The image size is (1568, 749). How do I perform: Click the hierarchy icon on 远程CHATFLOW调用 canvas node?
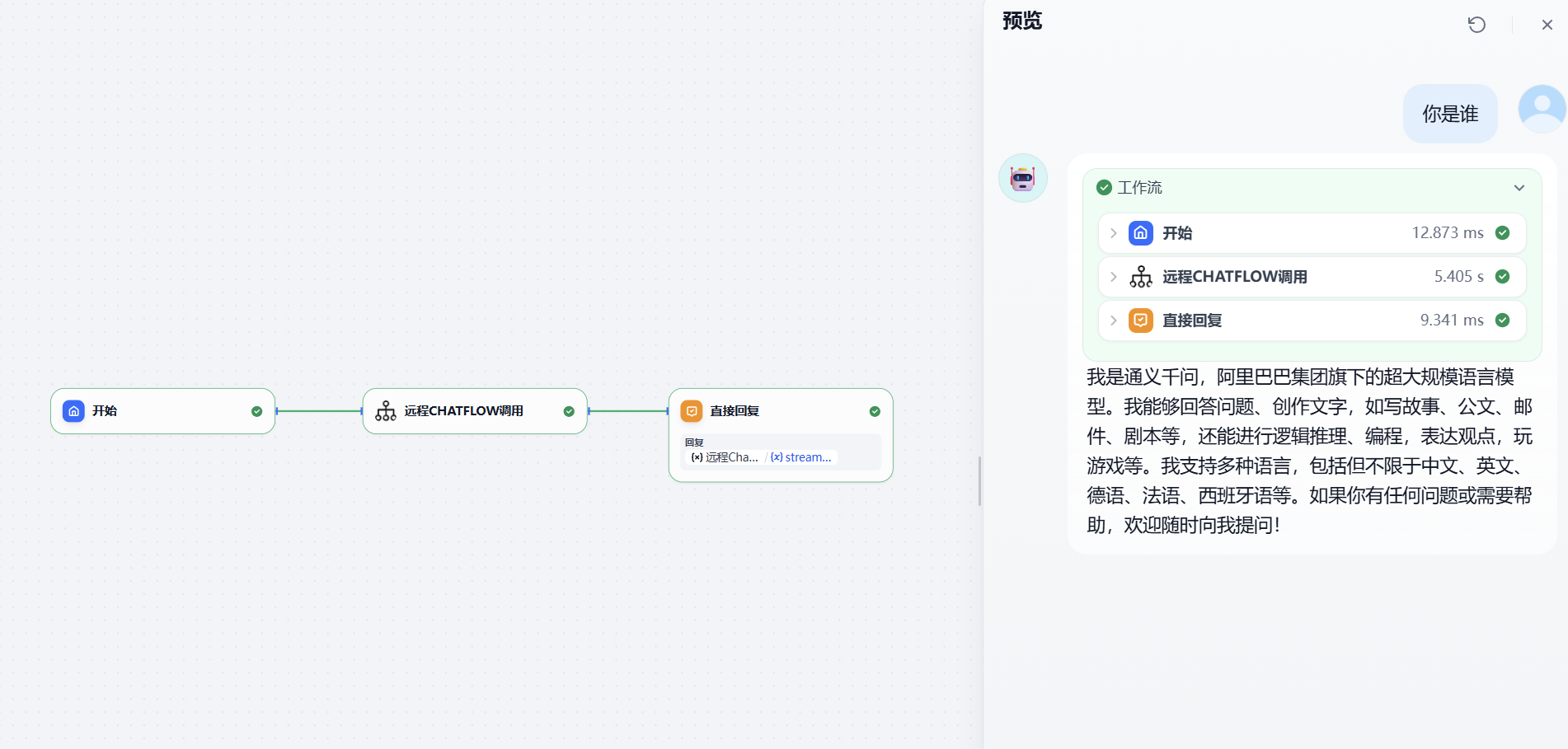pyautogui.click(x=386, y=411)
